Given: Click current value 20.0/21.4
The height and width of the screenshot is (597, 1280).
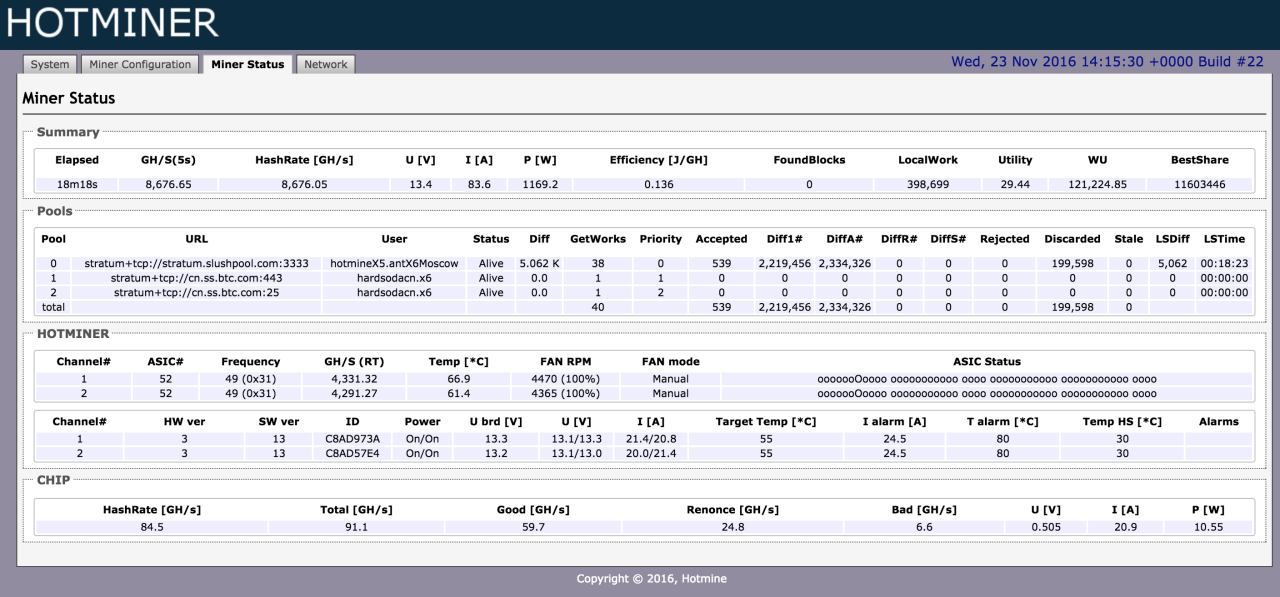Looking at the screenshot, I should point(650,453).
